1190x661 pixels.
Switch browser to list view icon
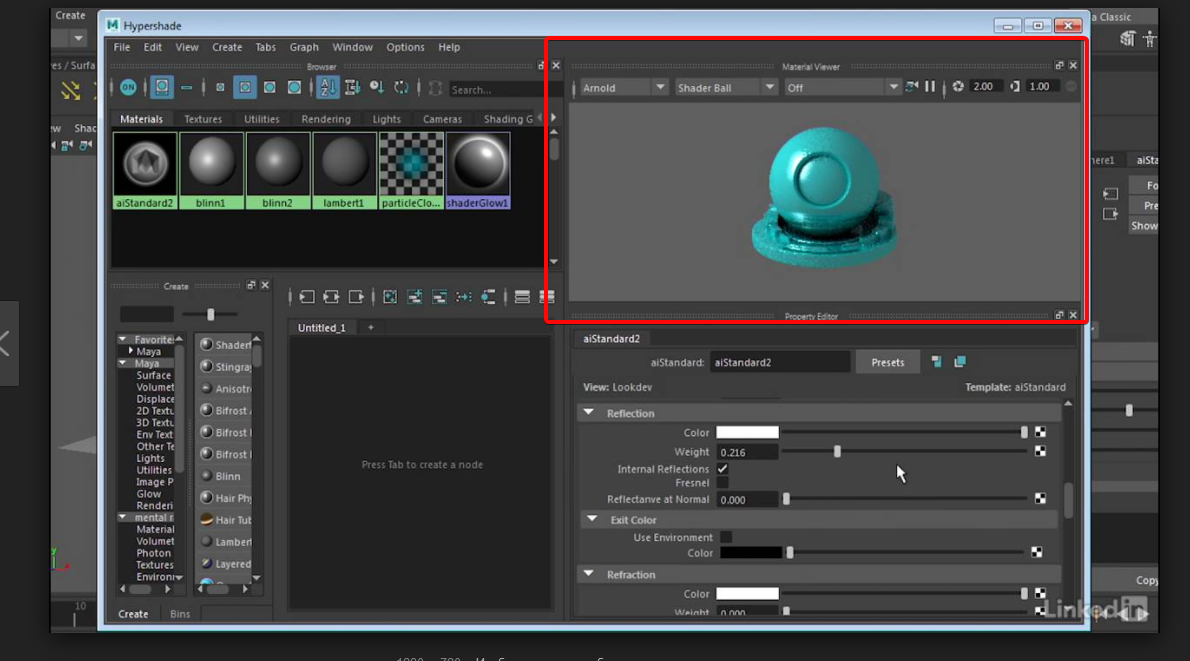click(x=187, y=88)
